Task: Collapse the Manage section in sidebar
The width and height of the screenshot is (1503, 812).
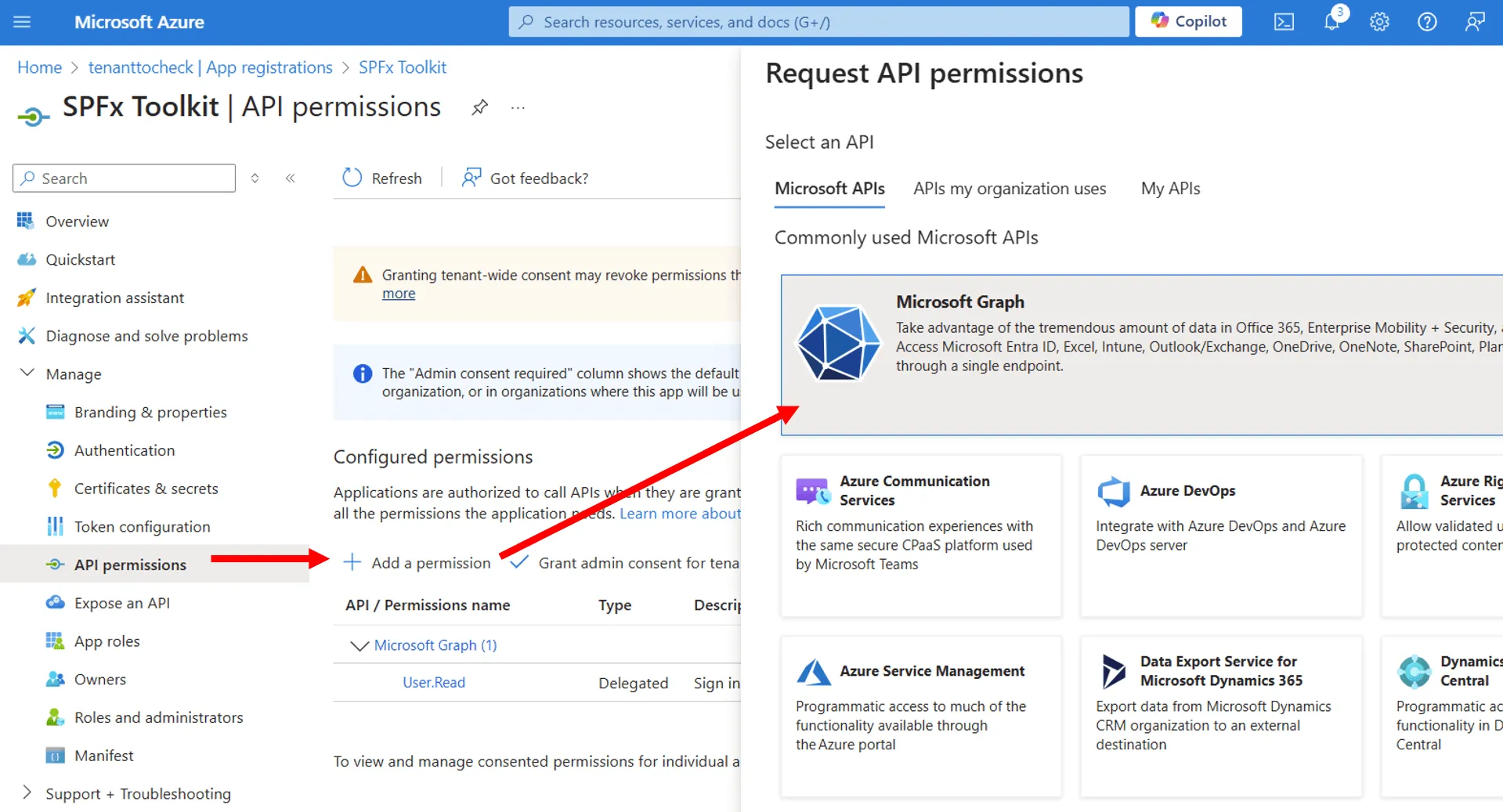Action: pyautogui.click(x=27, y=374)
